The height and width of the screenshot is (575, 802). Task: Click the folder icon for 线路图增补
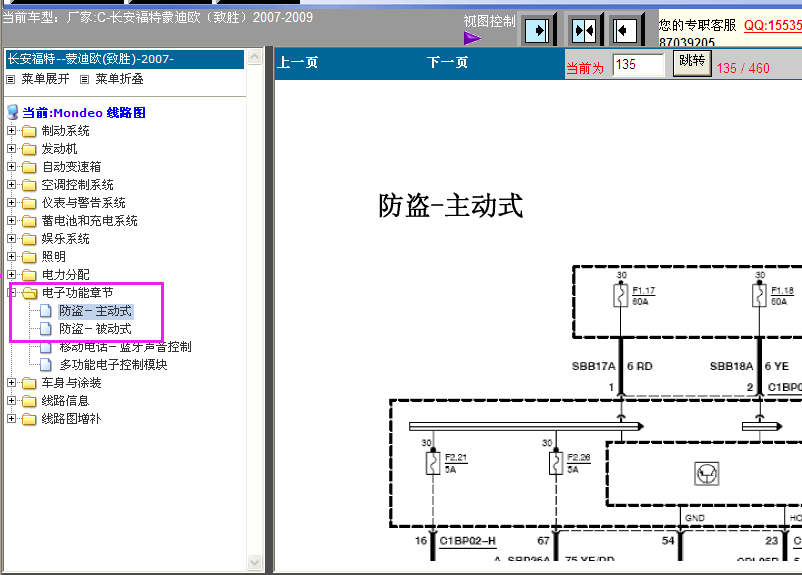pos(29,419)
